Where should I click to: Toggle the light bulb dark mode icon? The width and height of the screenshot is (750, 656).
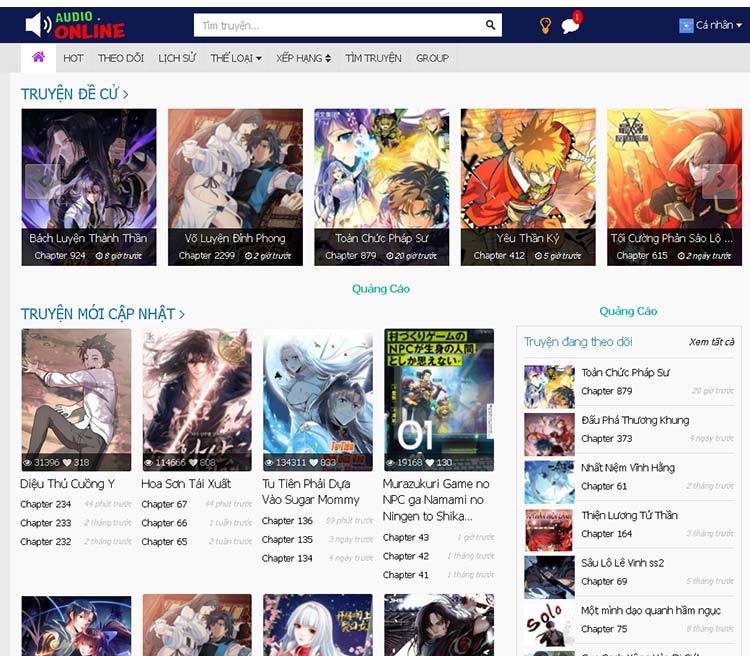pos(545,26)
